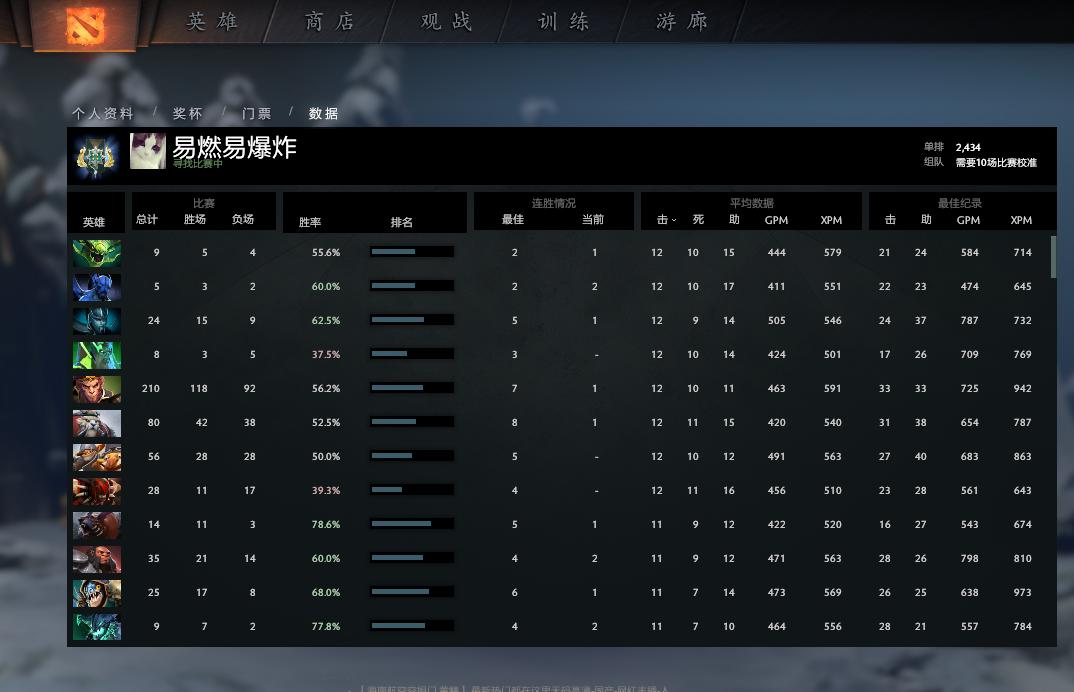Click hero icon in the 39.3% row
Screen dimensions: 1074x692
coord(97,491)
